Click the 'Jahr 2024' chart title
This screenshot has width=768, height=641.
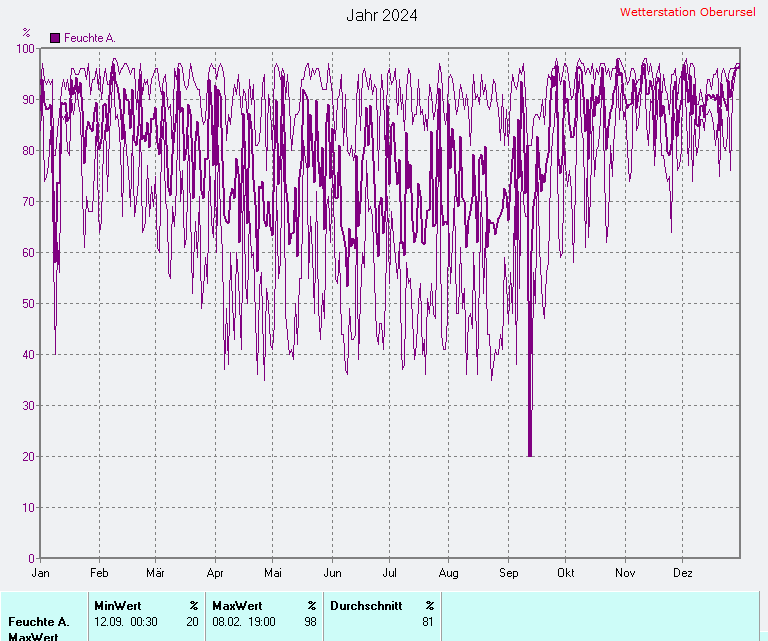(382, 15)
